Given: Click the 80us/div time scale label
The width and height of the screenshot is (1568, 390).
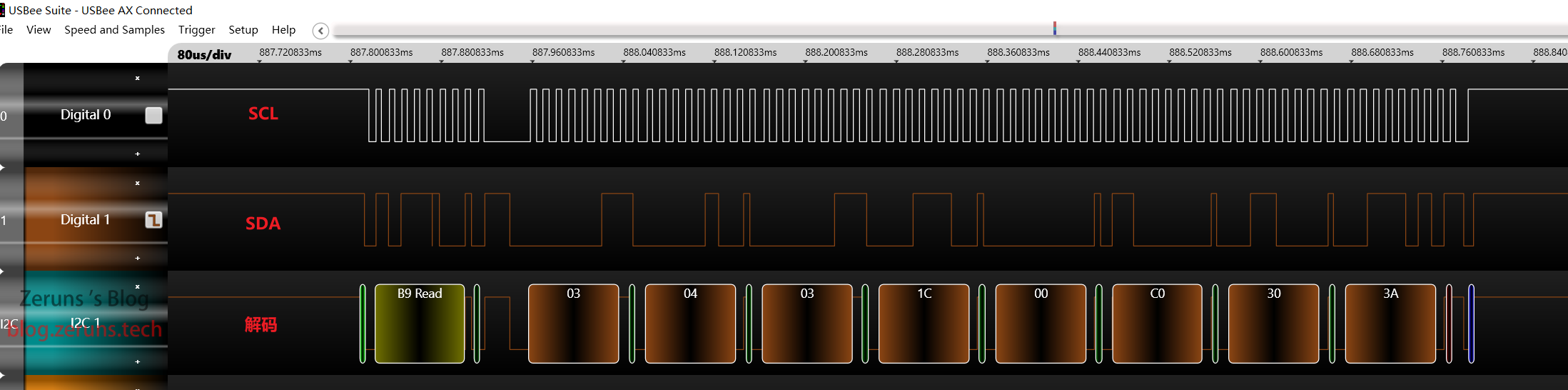Looking at the screenshot, I should click(x=204, y=55).
